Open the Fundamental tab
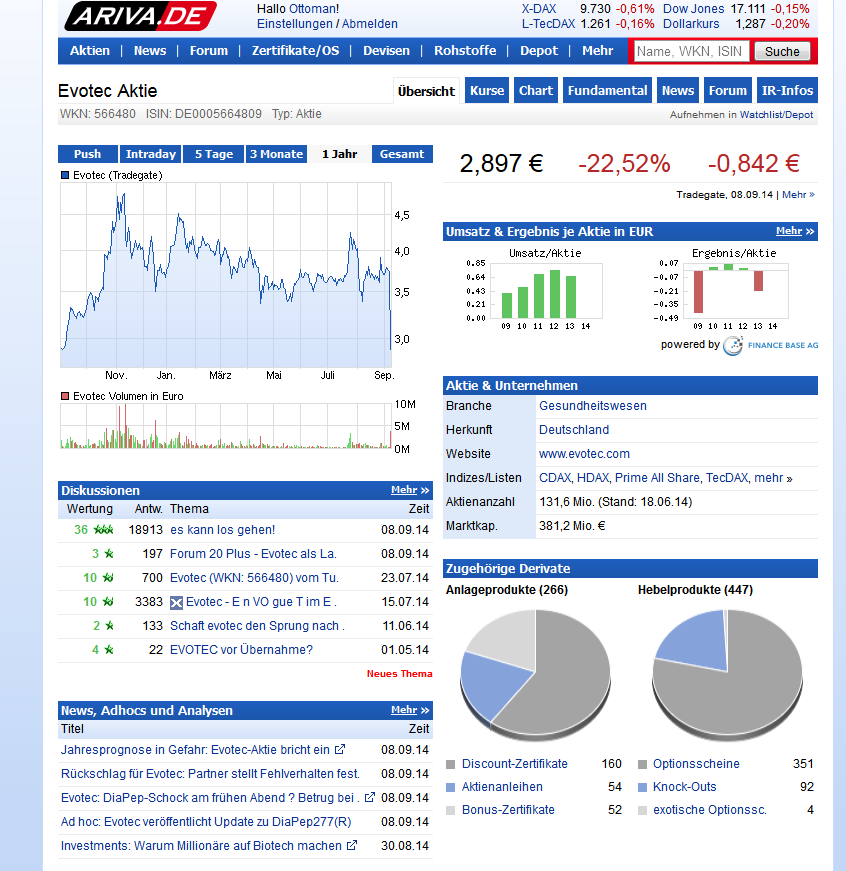This screenshot has width=846, height=871. click(608, 91)
